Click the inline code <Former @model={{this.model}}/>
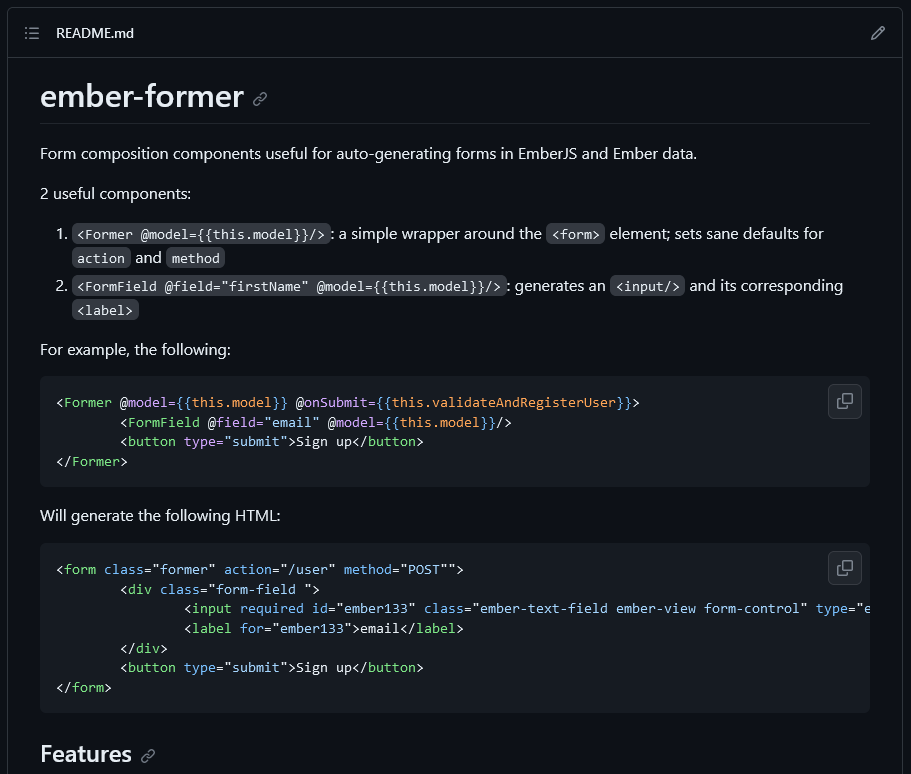The height and width of the screenshot is (774, 911). click(x=201, y=234)
